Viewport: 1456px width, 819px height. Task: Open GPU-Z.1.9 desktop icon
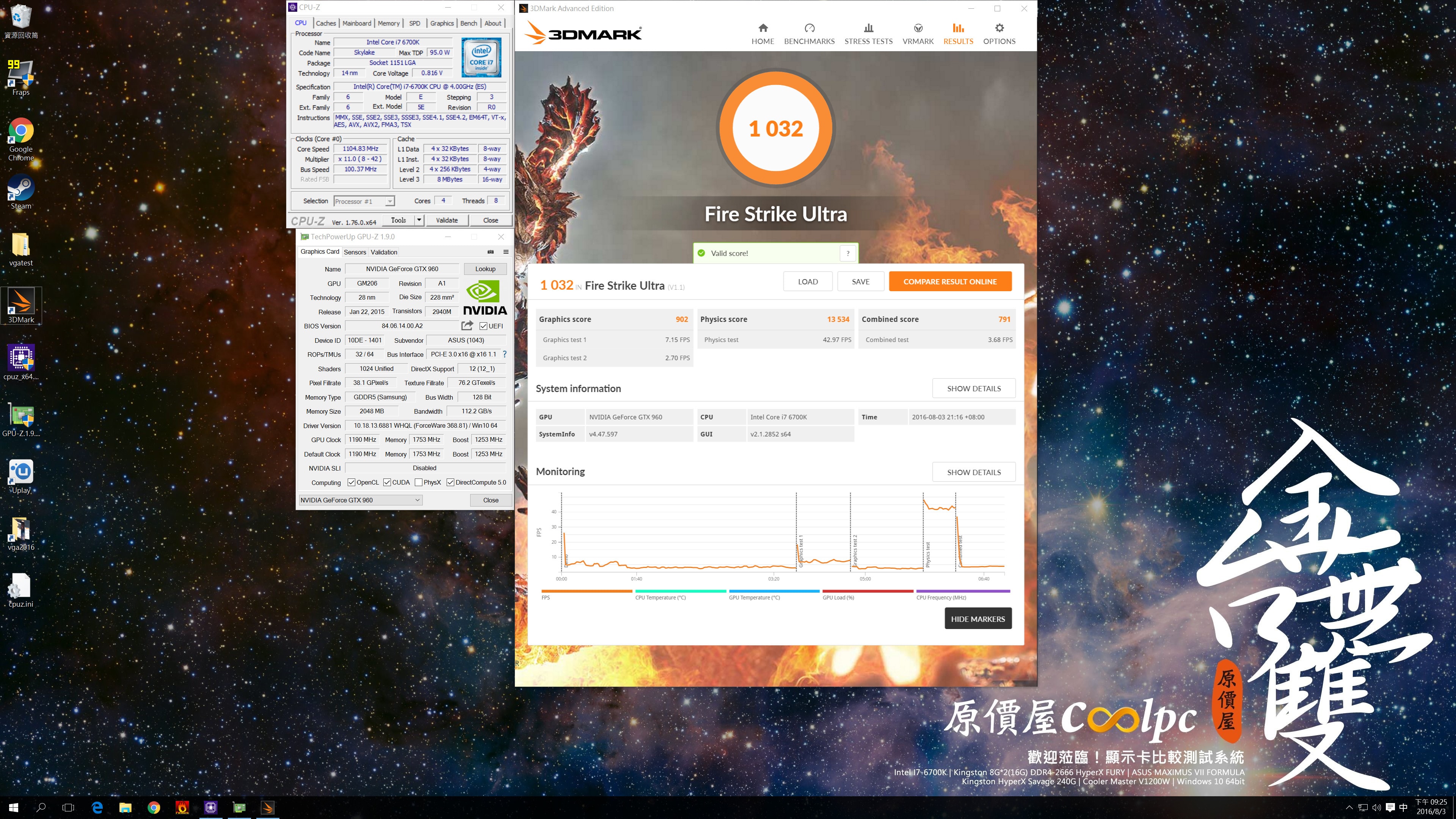point(21,420)
